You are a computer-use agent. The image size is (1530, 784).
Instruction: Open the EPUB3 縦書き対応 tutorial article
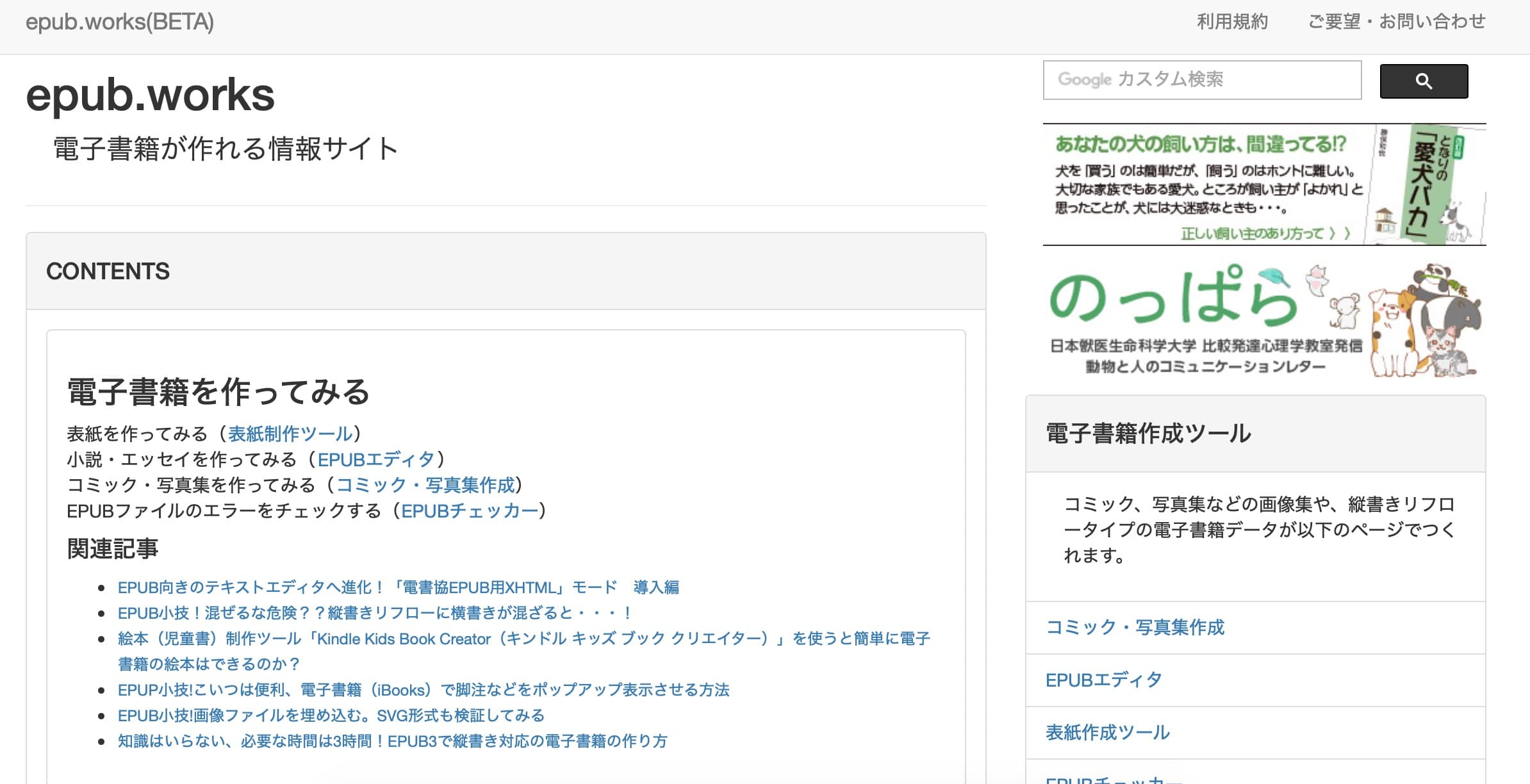[x=392, y=742]
